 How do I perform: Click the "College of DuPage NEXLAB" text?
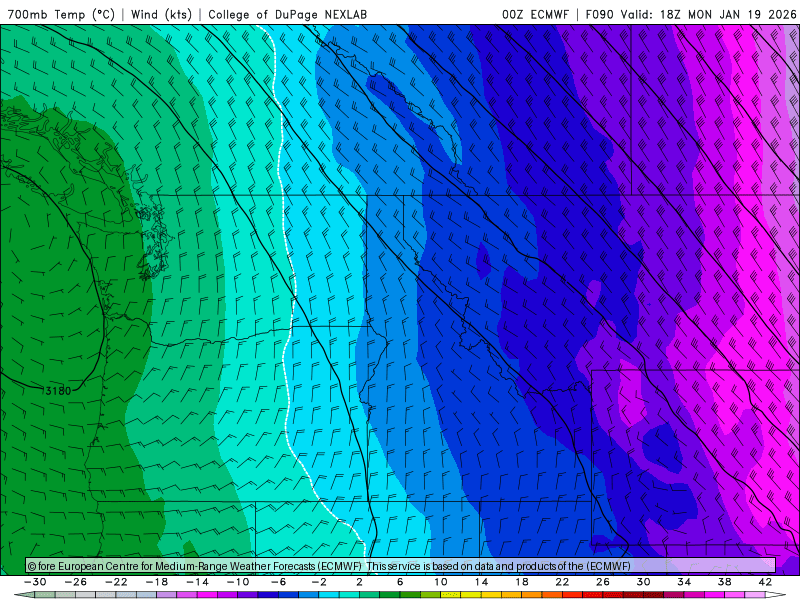click(x=287, y=14)
